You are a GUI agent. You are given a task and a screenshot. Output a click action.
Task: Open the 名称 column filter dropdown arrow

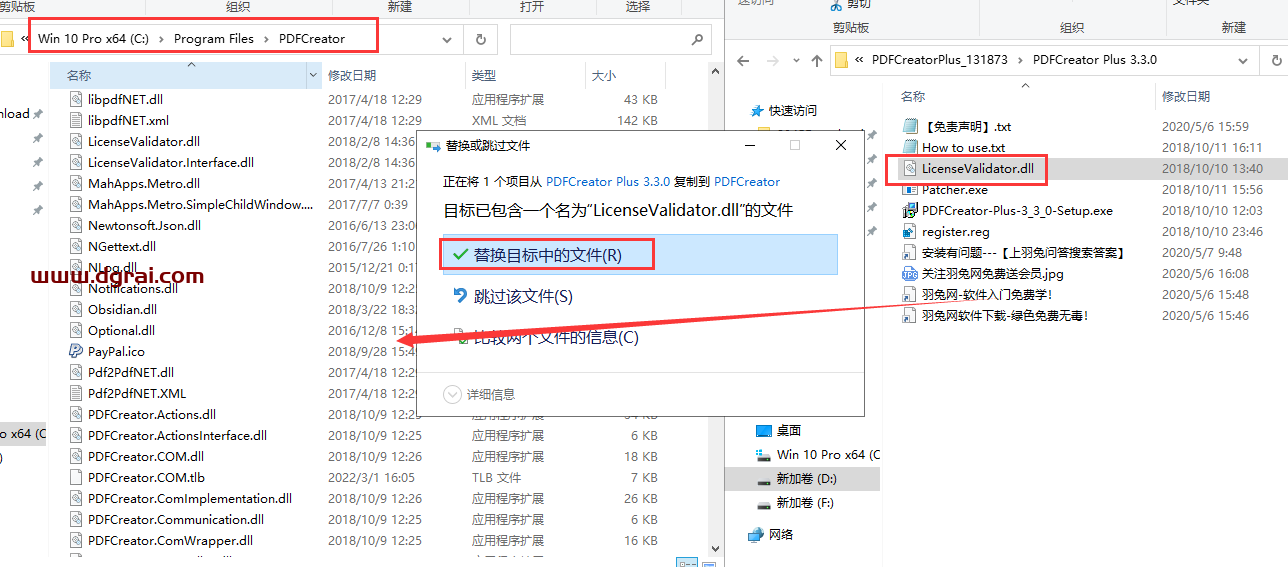pos(314,75)
